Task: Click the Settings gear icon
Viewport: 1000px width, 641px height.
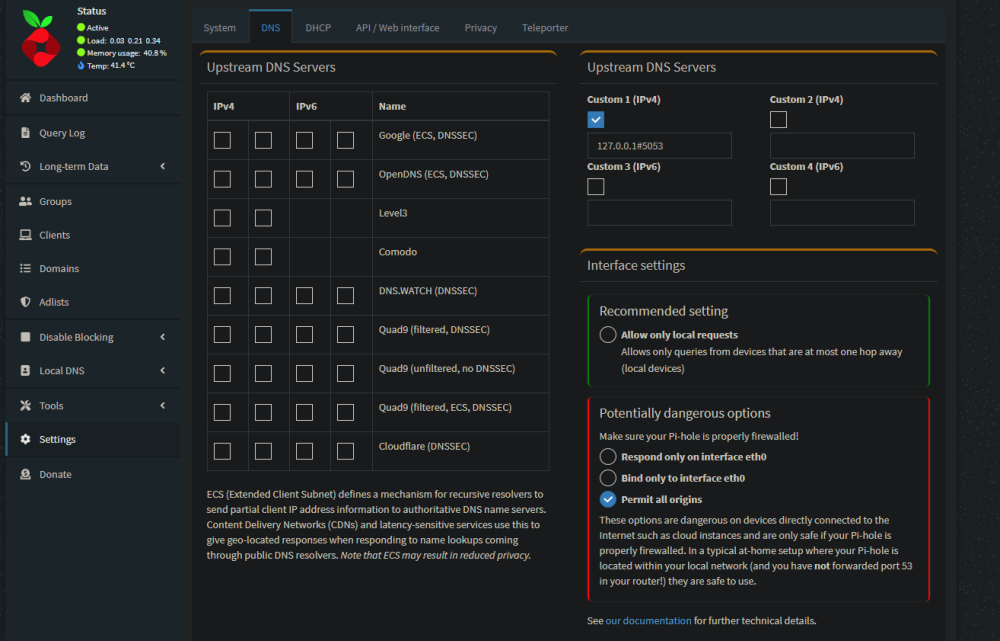Action: [x=26, y=439]
